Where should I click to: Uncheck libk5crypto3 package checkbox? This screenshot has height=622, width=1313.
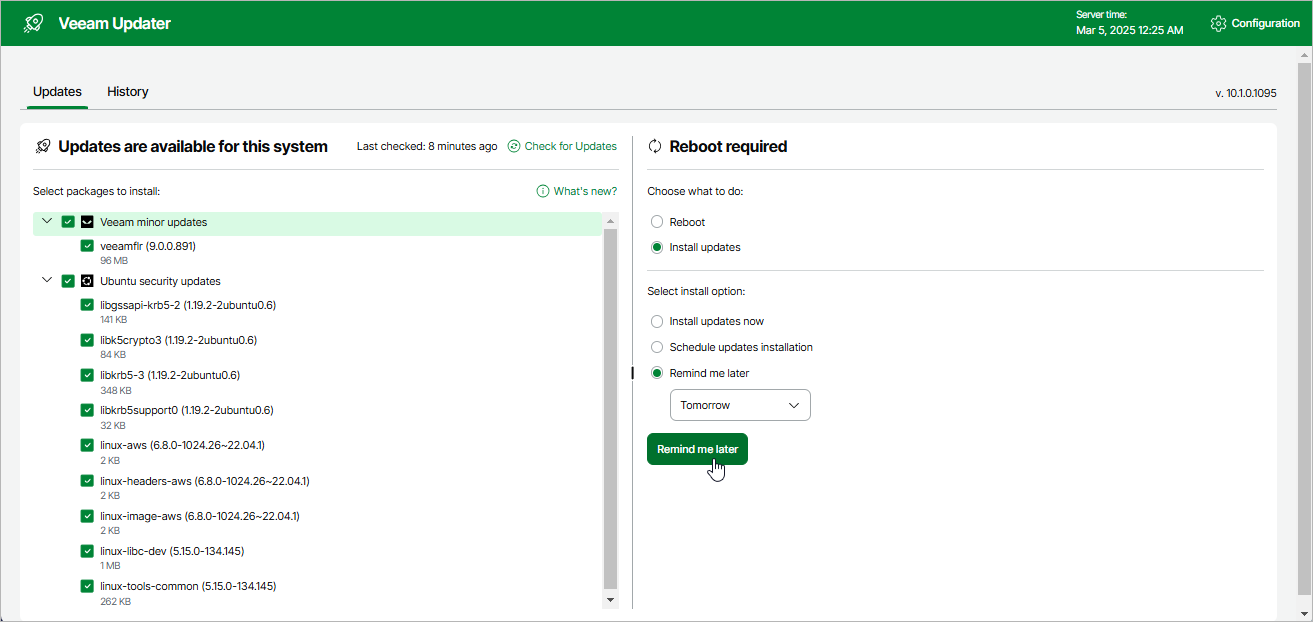click(87, 340)
